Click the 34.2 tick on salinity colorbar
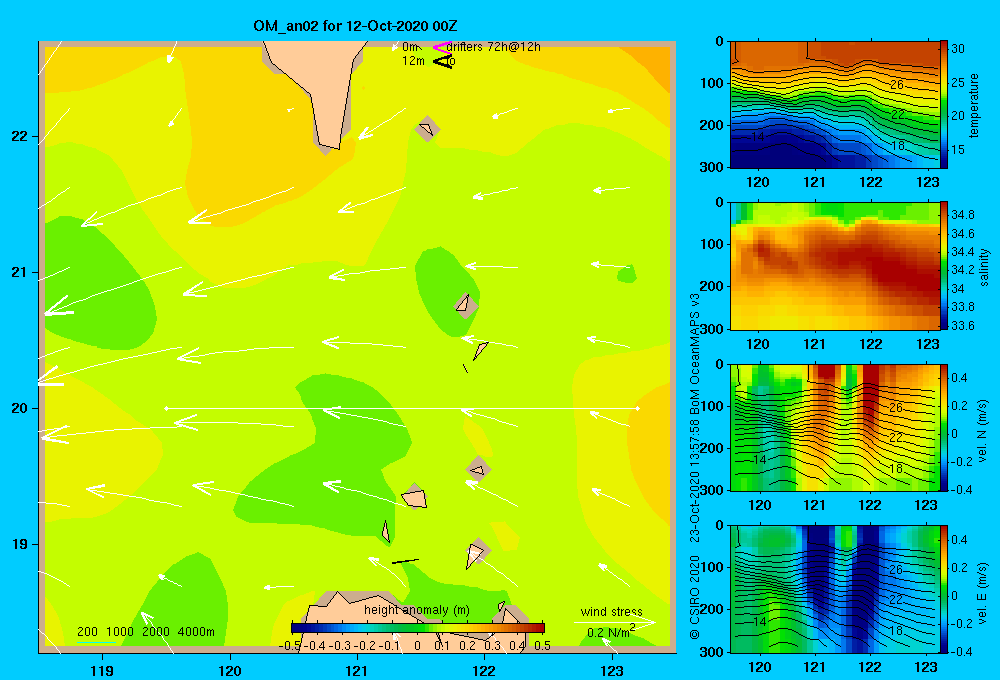Screen dimensions: 1000x680 pos(962,270)
